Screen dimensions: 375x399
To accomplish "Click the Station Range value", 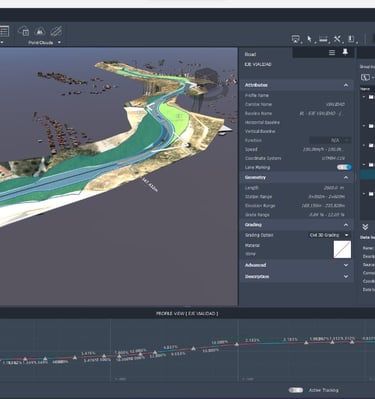I will (x=326, y=197).
